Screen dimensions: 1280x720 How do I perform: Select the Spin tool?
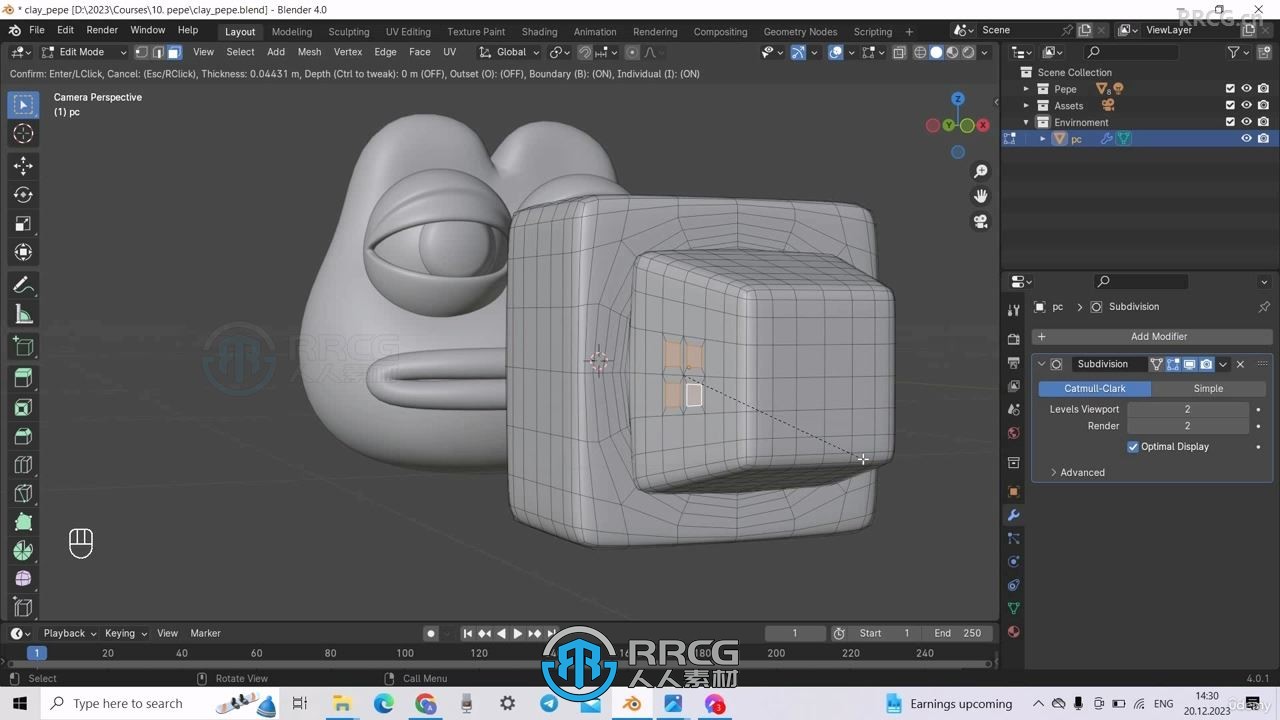click(x=23, y=551)
